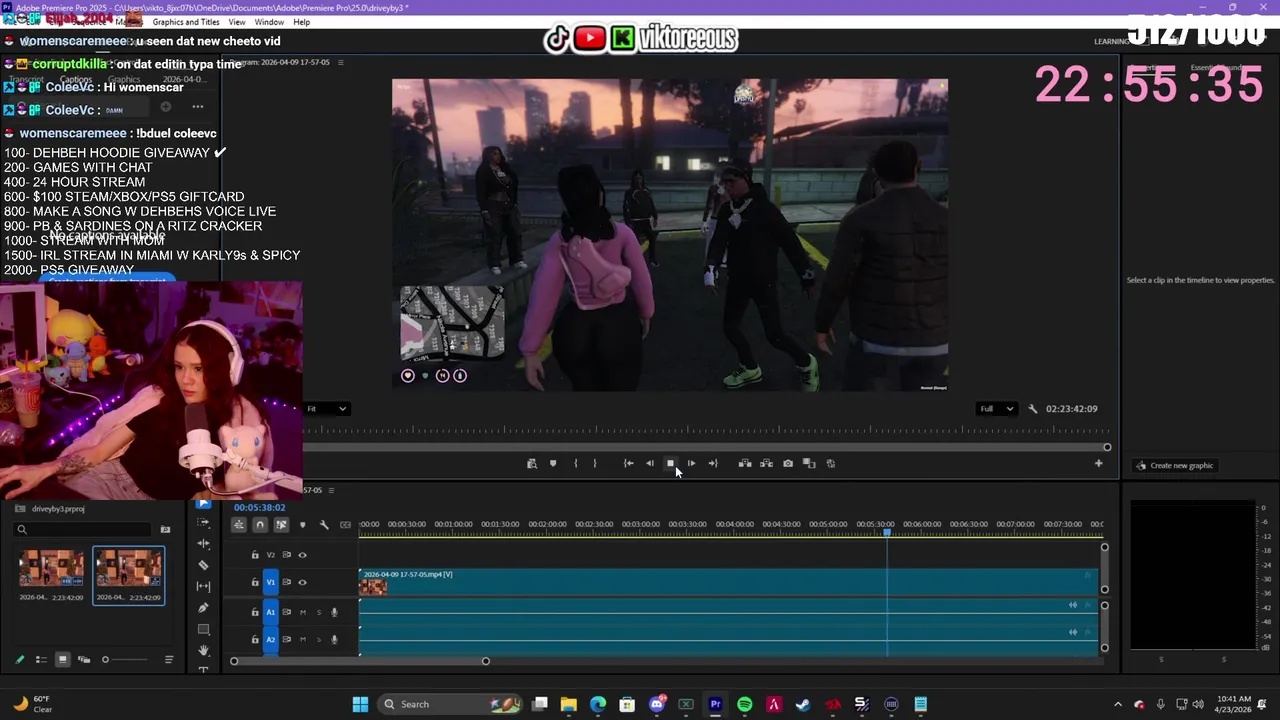Image resolution: width=1280 pixels, height=720 pixels.
Task: Toggle linked selection in timeline
Action: (x=281, y=525)
